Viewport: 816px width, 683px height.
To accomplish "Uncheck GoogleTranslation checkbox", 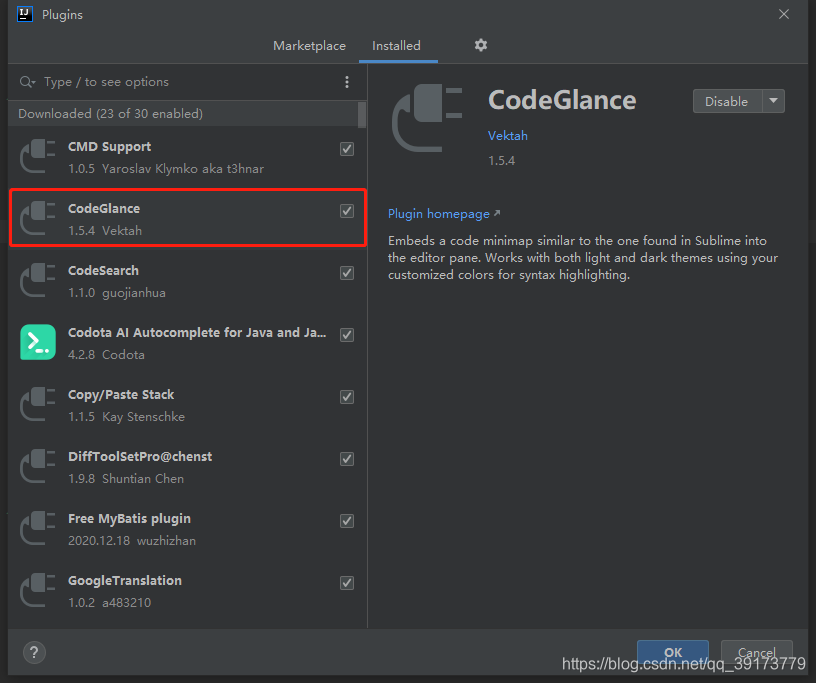I will (347, 583).
